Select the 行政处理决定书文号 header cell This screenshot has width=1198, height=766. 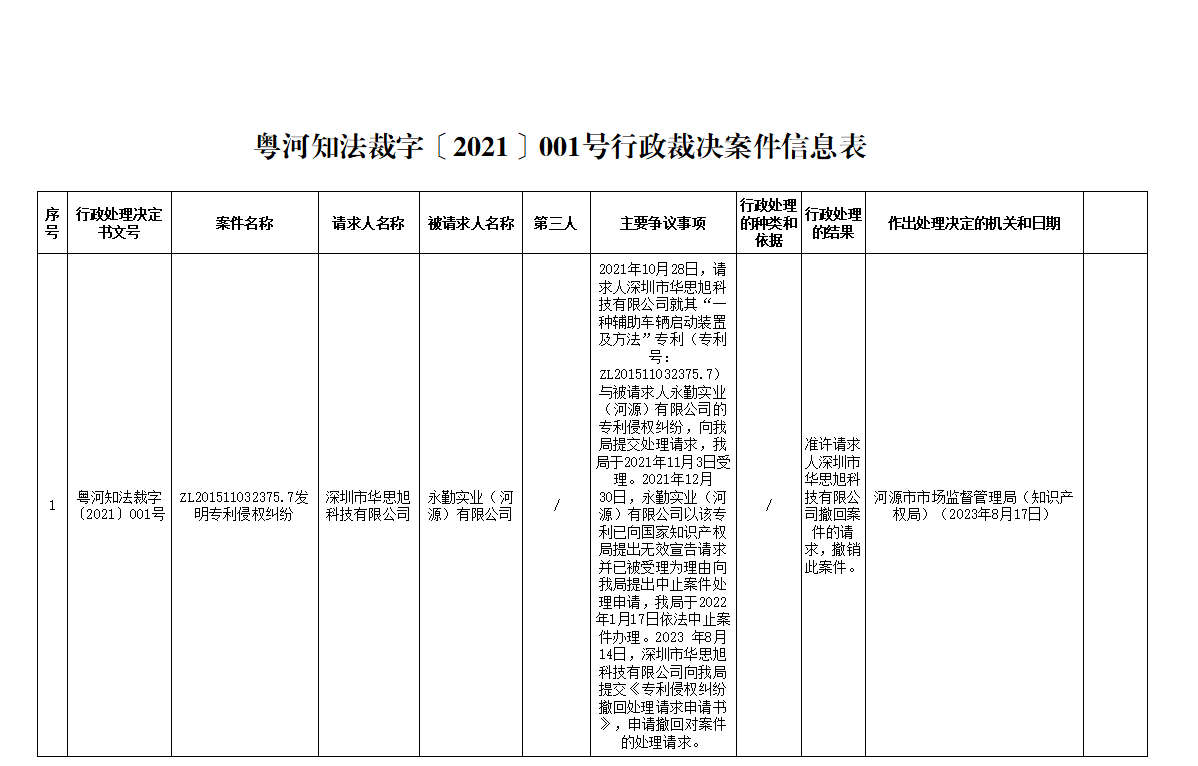[x=119, y=223]
